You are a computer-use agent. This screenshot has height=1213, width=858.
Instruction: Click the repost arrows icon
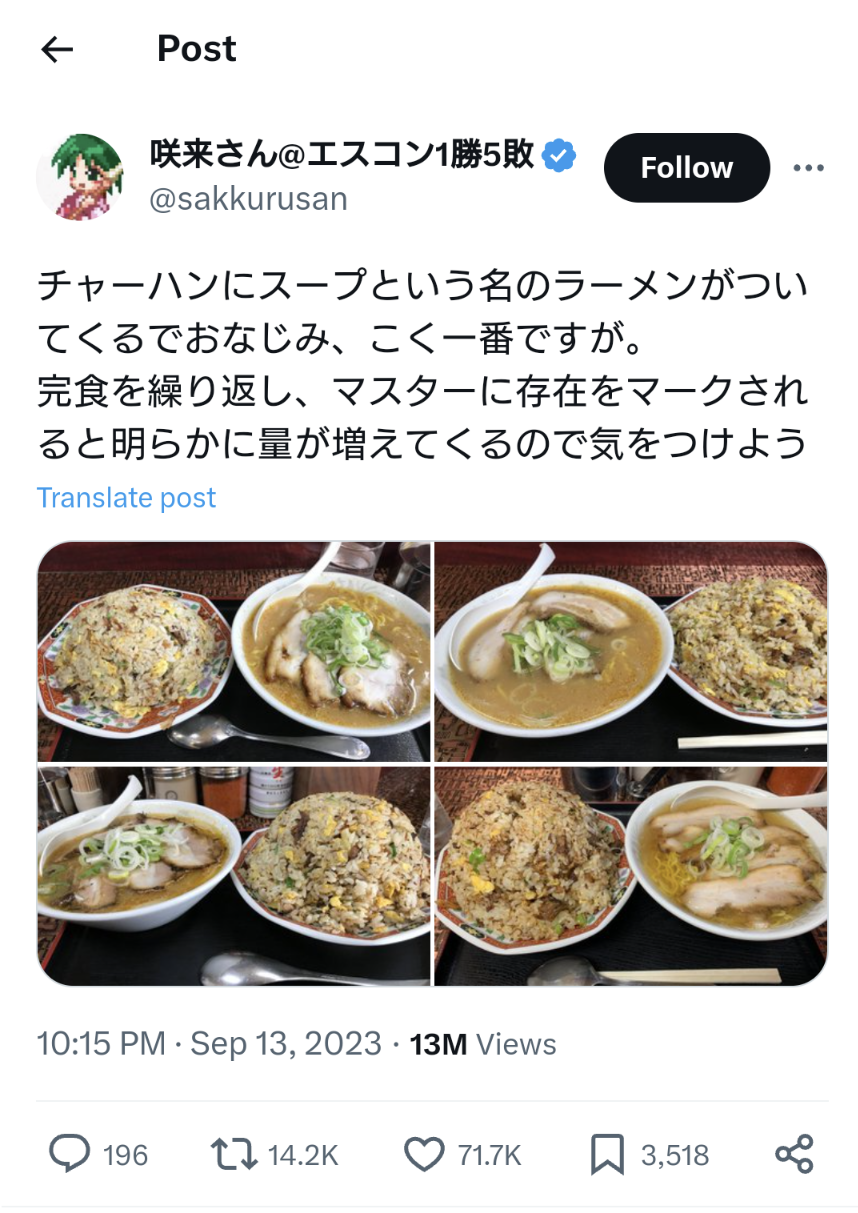click(x=234, y=1154)
